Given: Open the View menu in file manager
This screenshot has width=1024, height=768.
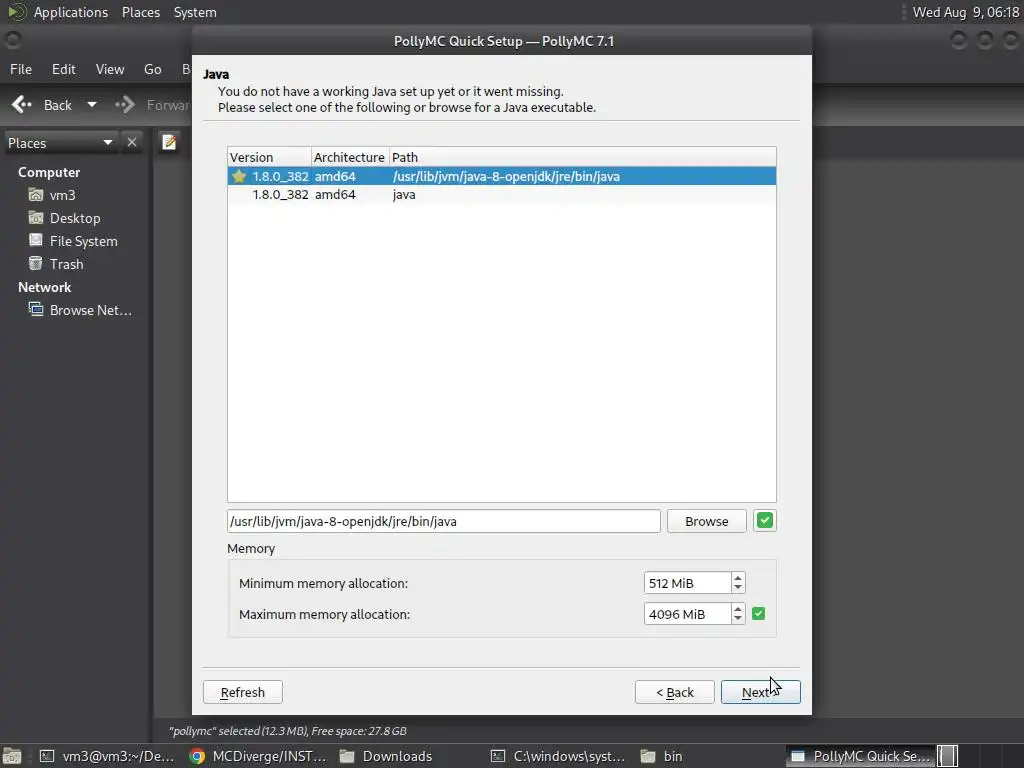Looking at the screenshot, I should [110, 69].
